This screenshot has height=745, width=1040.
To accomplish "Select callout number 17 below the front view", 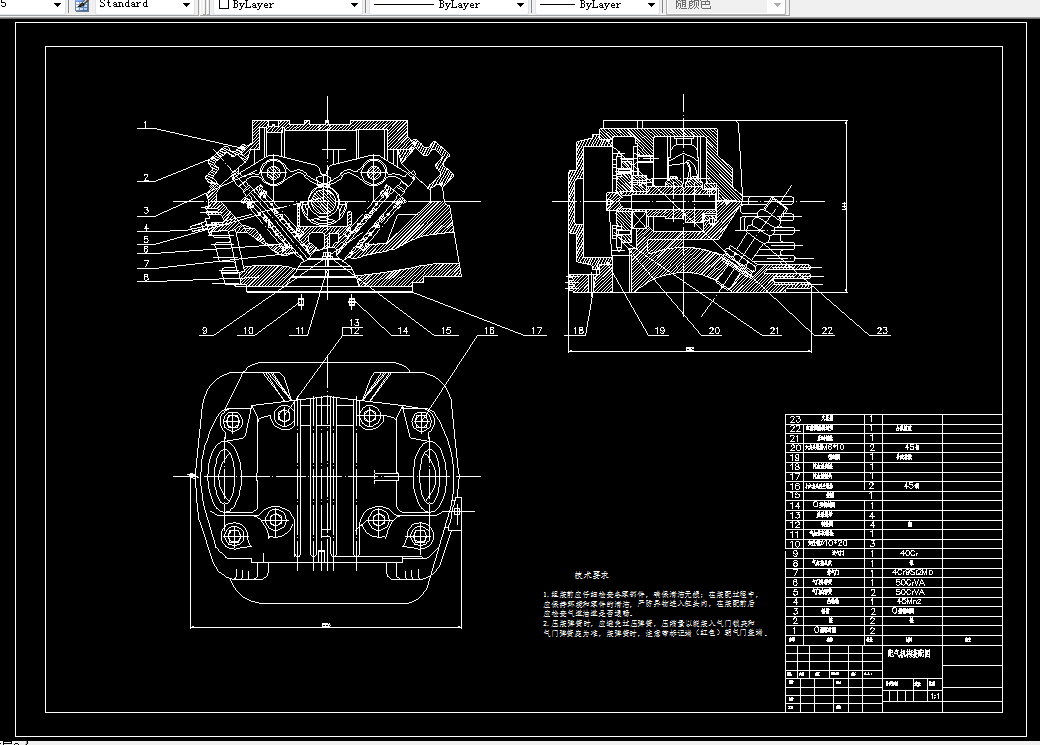I will (536, 330).
